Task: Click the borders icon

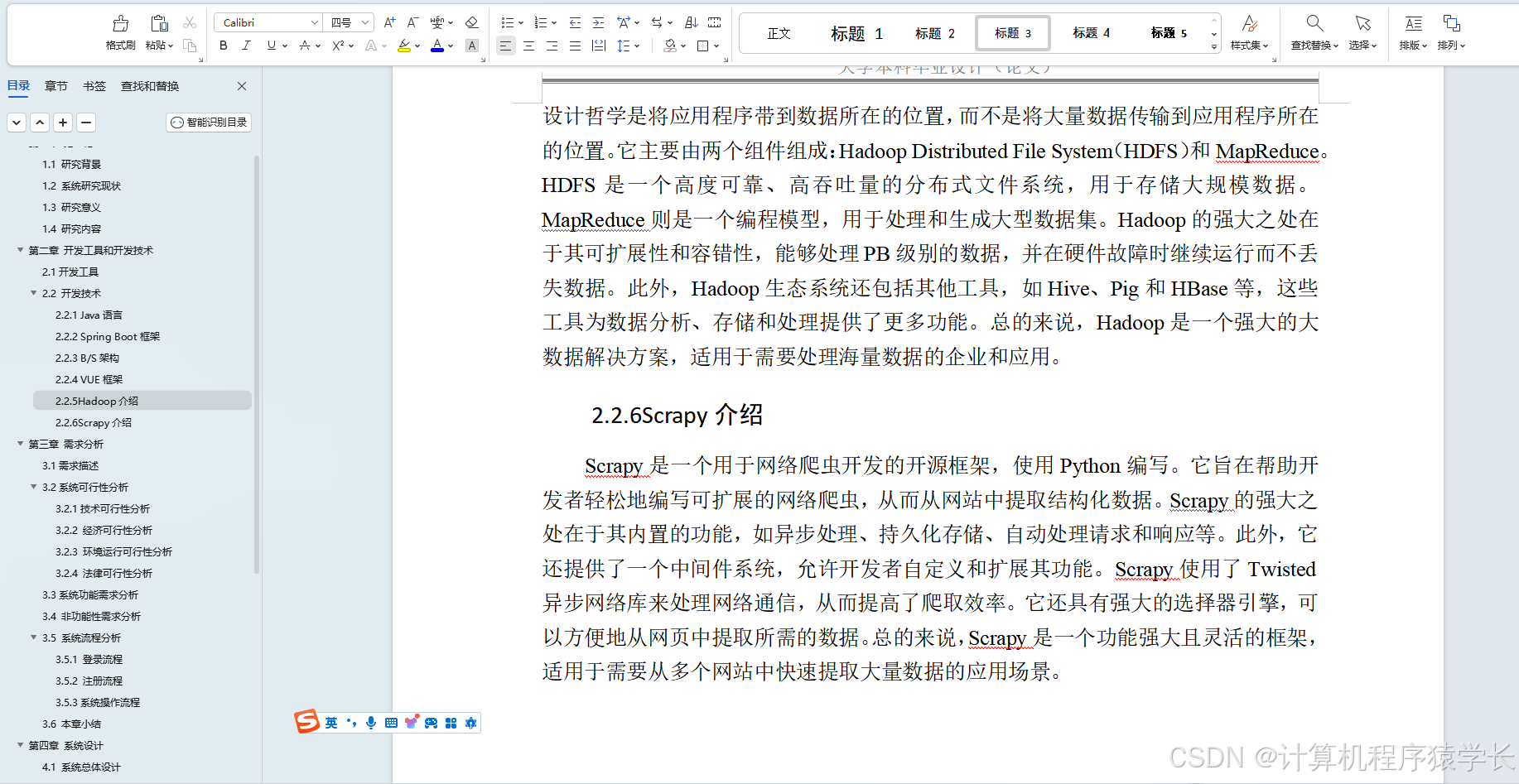Action: point(703,46)
